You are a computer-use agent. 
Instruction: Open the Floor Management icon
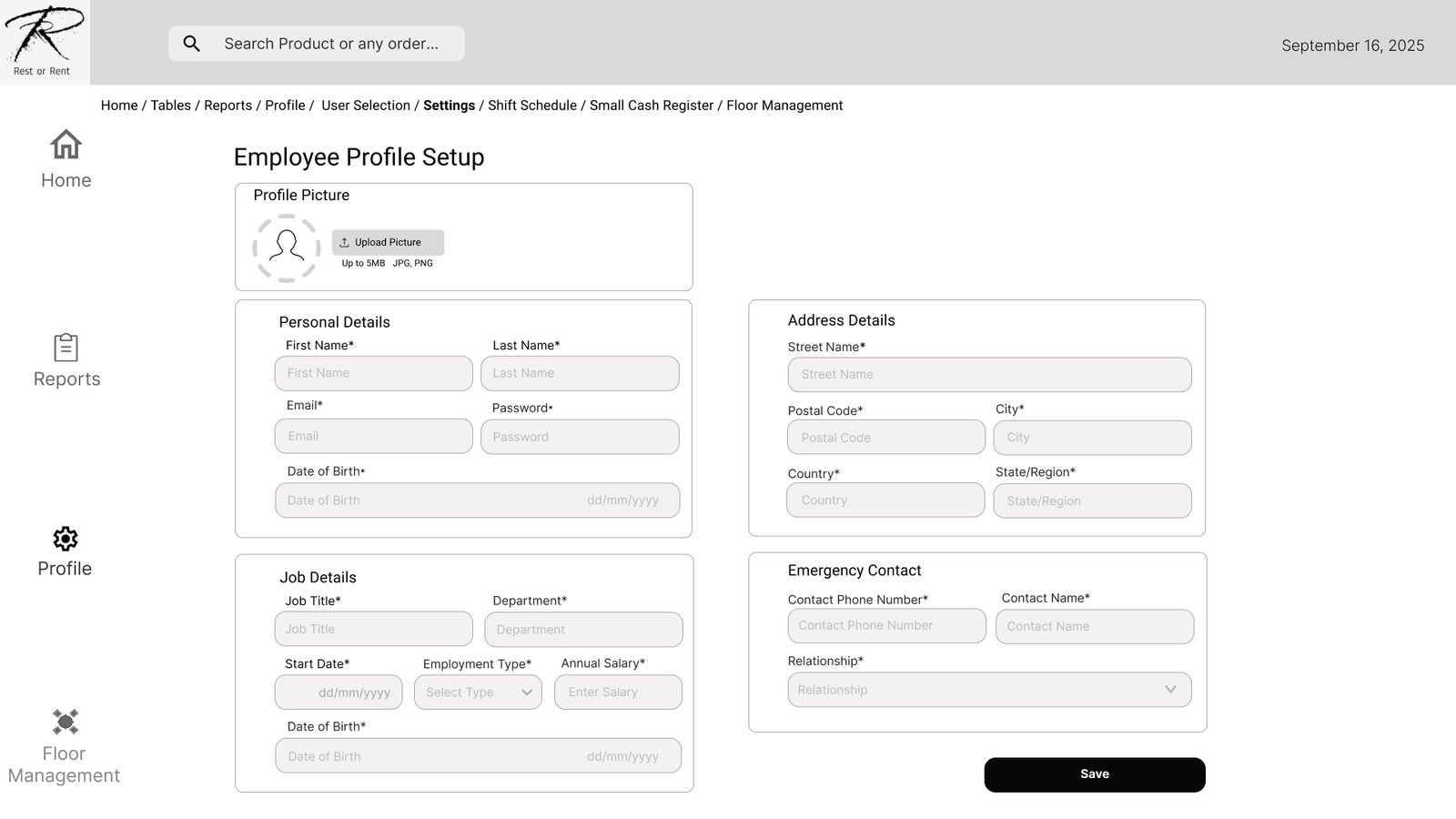pos(66,722)
